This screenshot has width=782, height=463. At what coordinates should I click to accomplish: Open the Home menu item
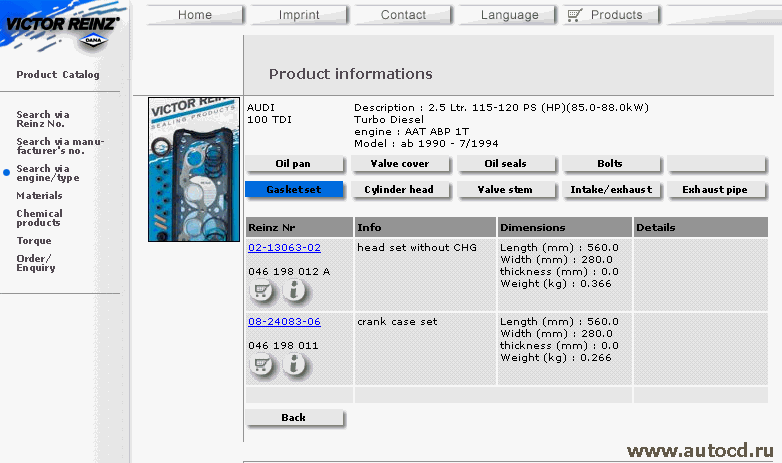coord(195,15)
